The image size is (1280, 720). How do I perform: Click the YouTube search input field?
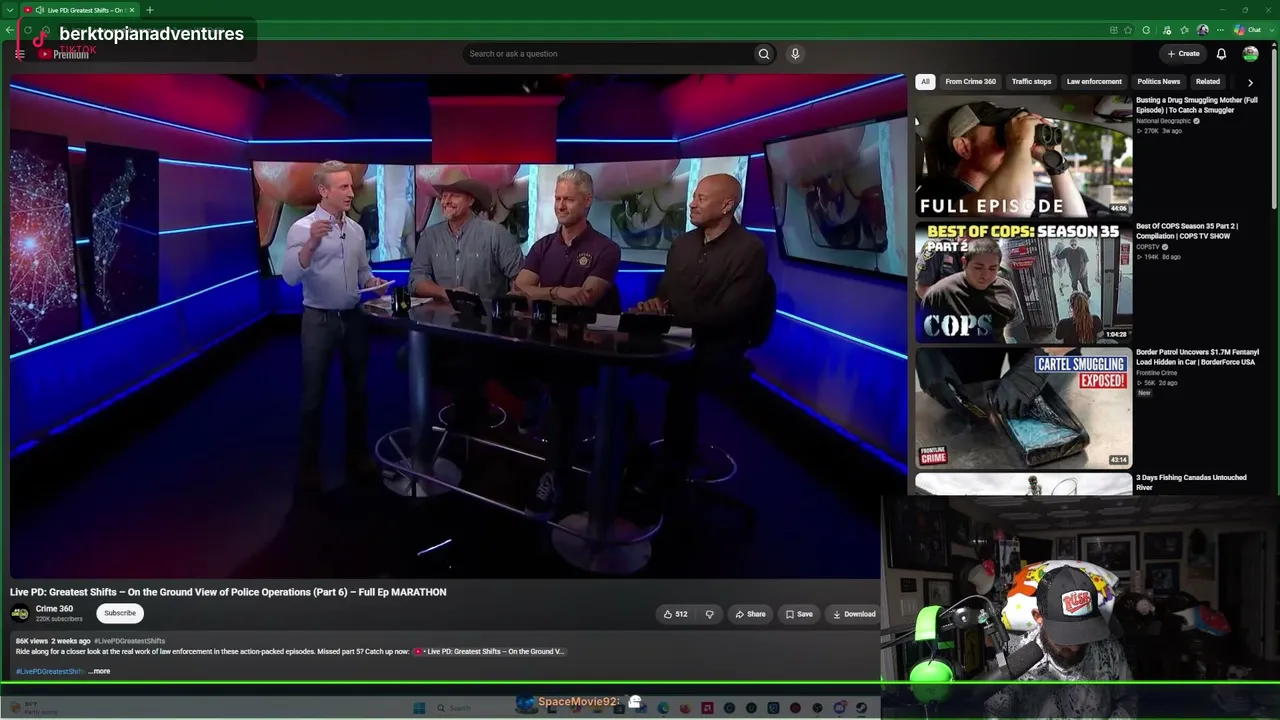607,54
